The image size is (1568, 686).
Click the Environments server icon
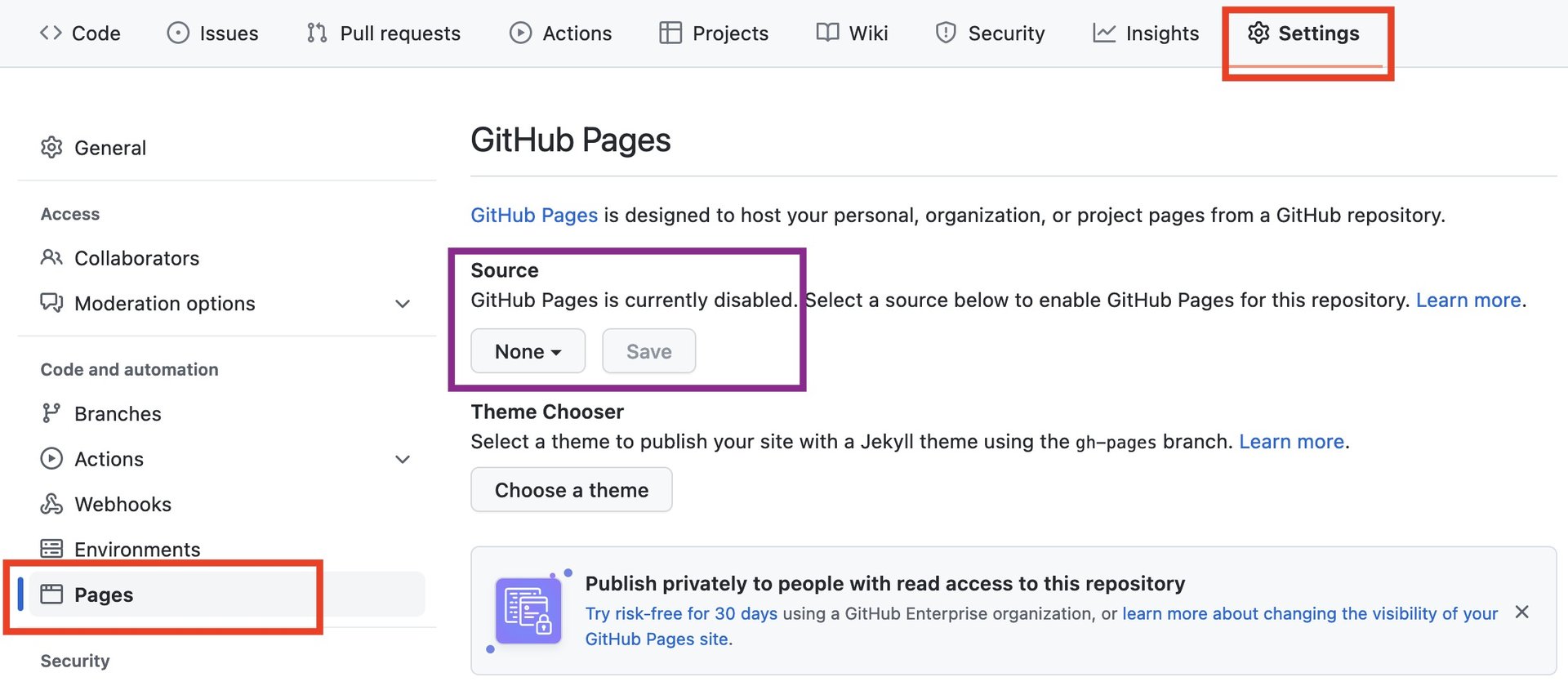click(x=51, y=549)
